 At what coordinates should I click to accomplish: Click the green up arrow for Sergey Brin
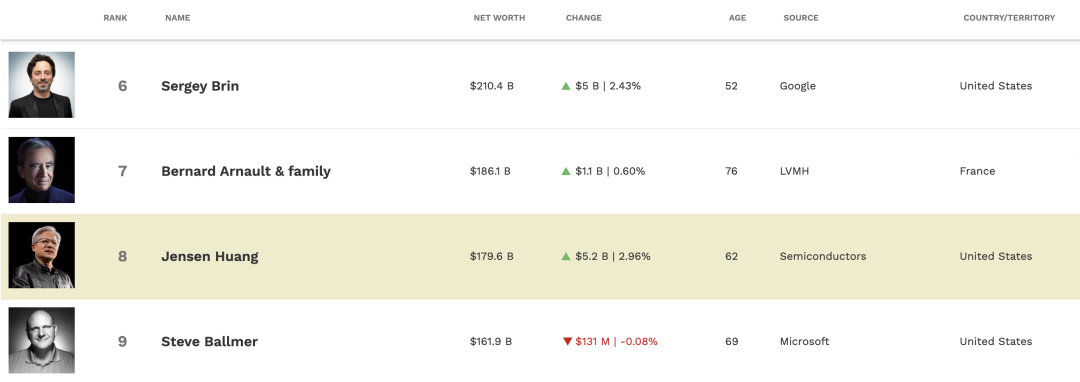pos(566,86)
